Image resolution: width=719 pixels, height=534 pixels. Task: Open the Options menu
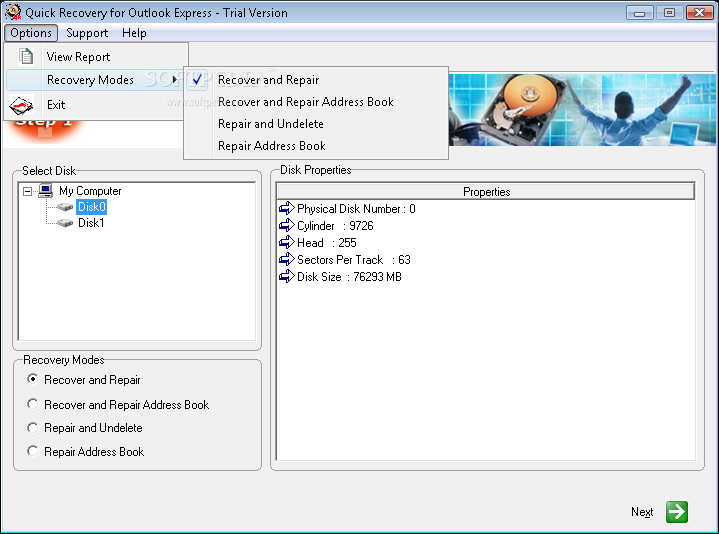point(31,33)
